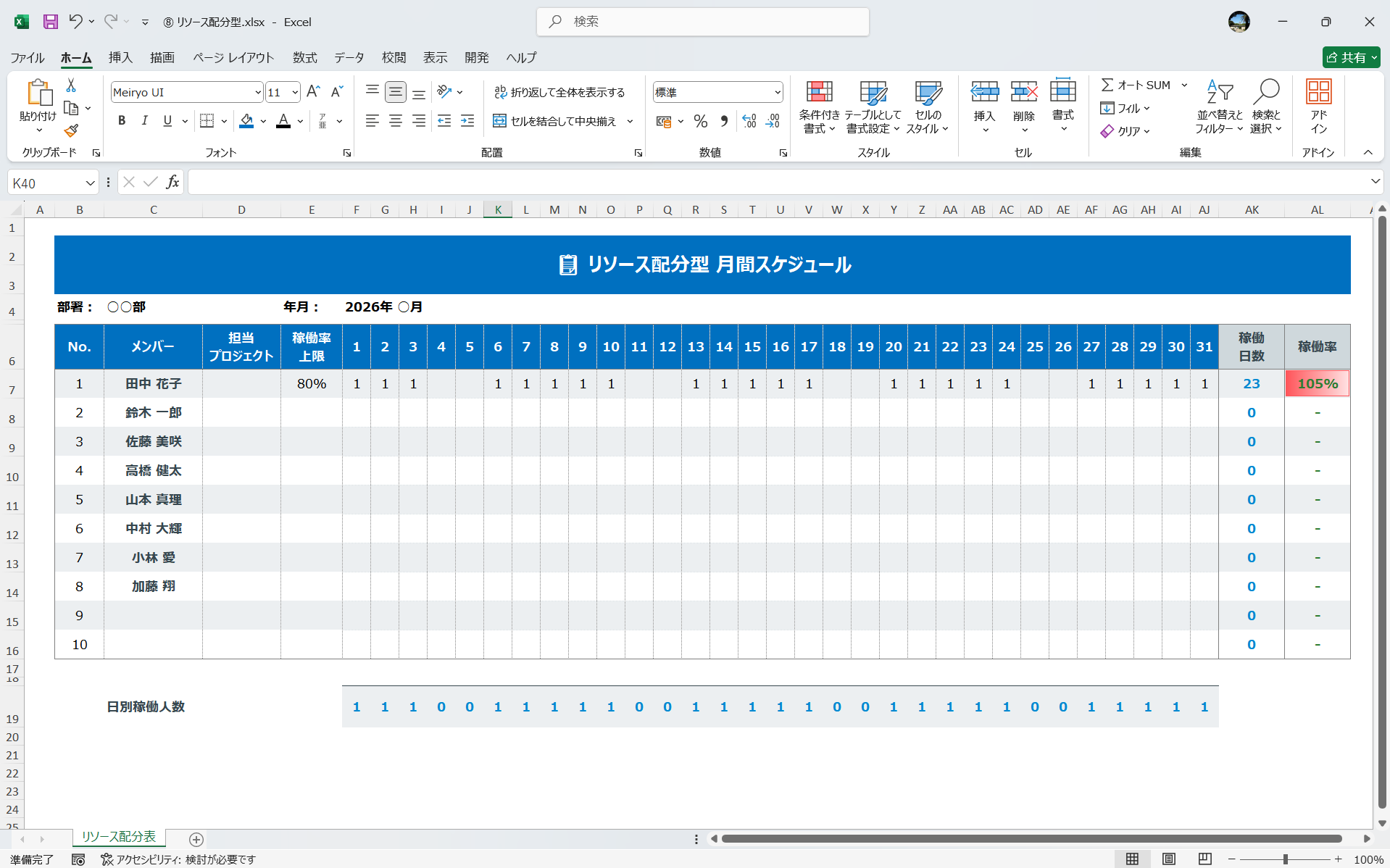Click the format painter icon
The height and width of the screenshot is (868, 1390).
pos(70,130)
